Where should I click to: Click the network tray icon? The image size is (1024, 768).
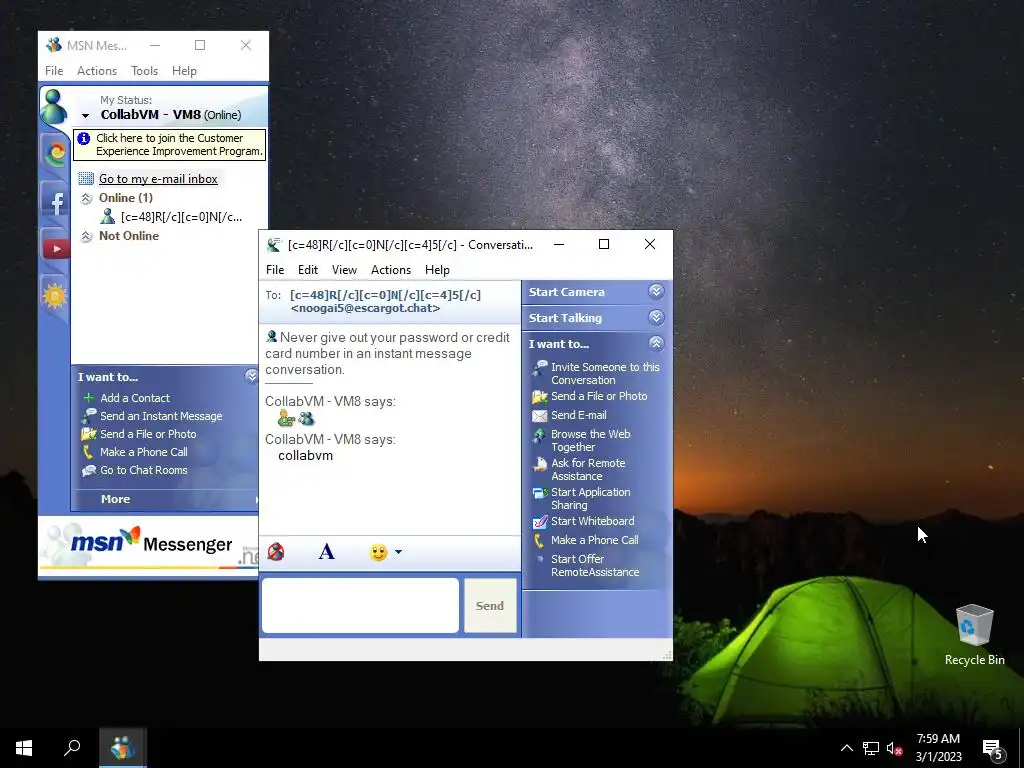tap(871, 748)
